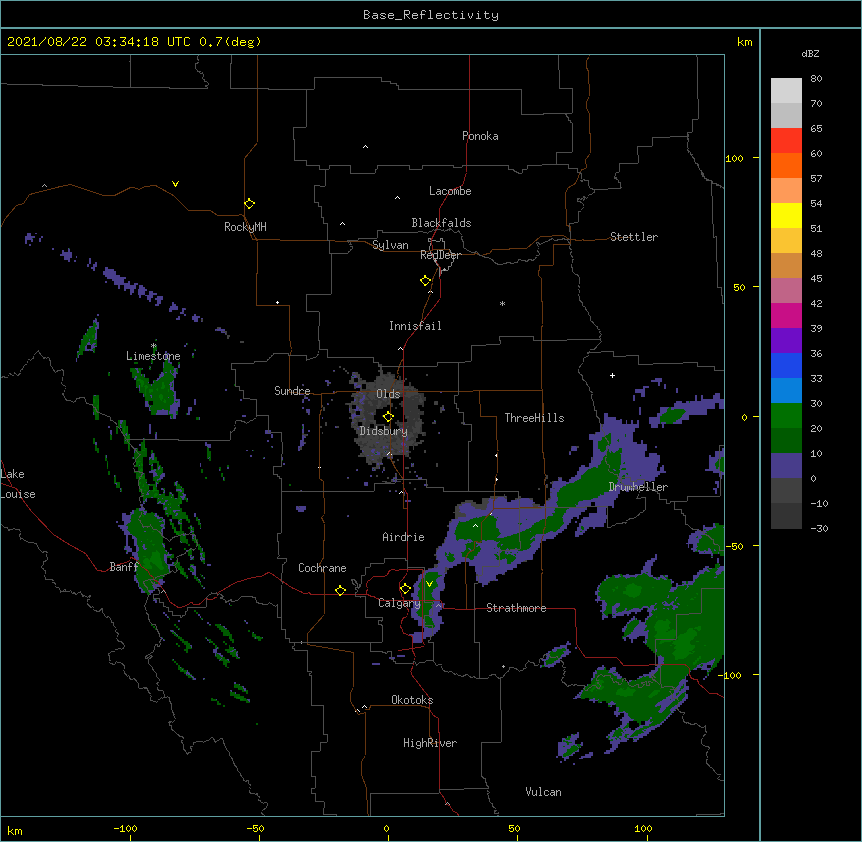Image resolution: width=862 pixels, height=842 pixels.
Task: Click the yellow diamond marker below Cochrane
Action: point(340,590)
